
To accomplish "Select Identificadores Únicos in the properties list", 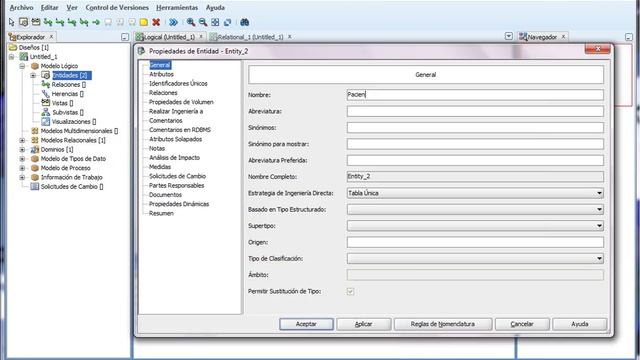I will coord(178,83).
